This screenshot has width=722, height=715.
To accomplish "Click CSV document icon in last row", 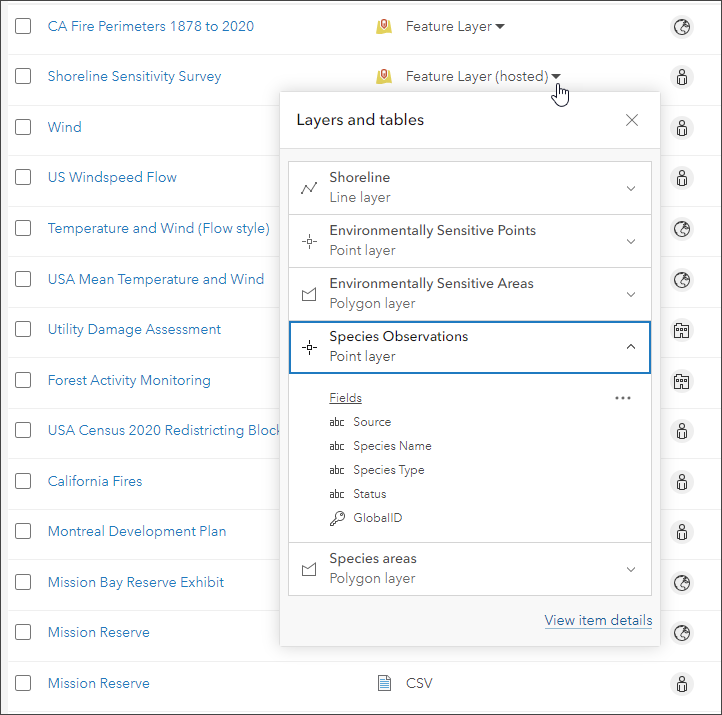I will click(384, 683).
